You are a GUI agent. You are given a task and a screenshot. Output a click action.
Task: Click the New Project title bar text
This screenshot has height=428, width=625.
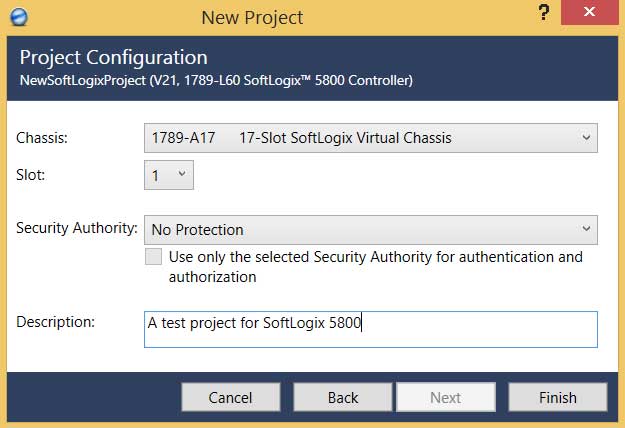[x=252, y=18]
